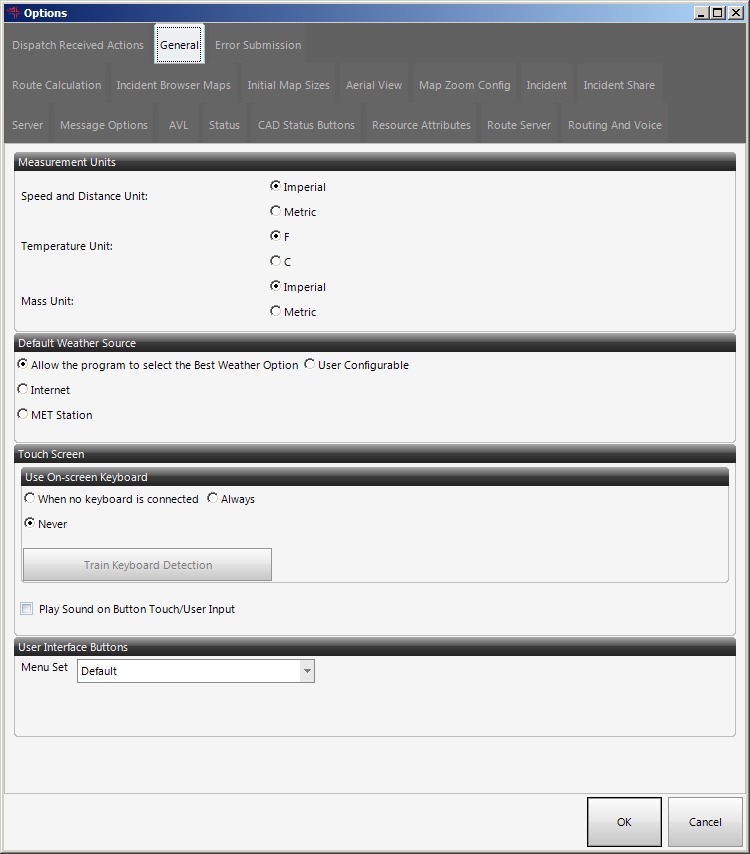This screenshot has height=854, width=750.
Task: Switch to the Server tab
Action: point(27,125)
